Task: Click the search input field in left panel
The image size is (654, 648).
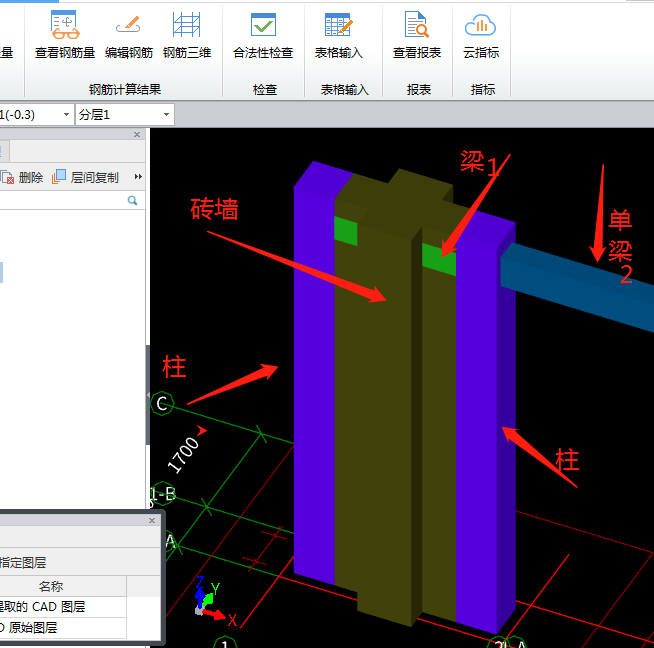Action: coord(60,201)
